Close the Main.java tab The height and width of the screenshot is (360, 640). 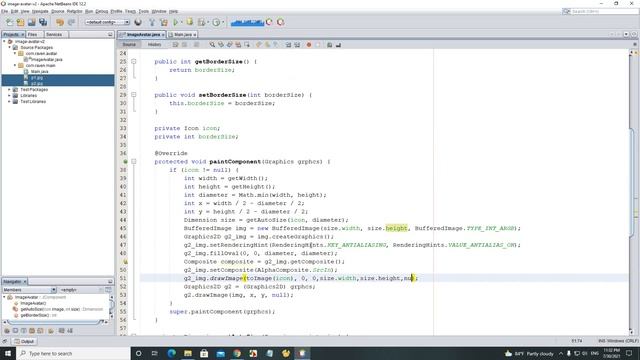pyautogui.click(x=195, y=35)
